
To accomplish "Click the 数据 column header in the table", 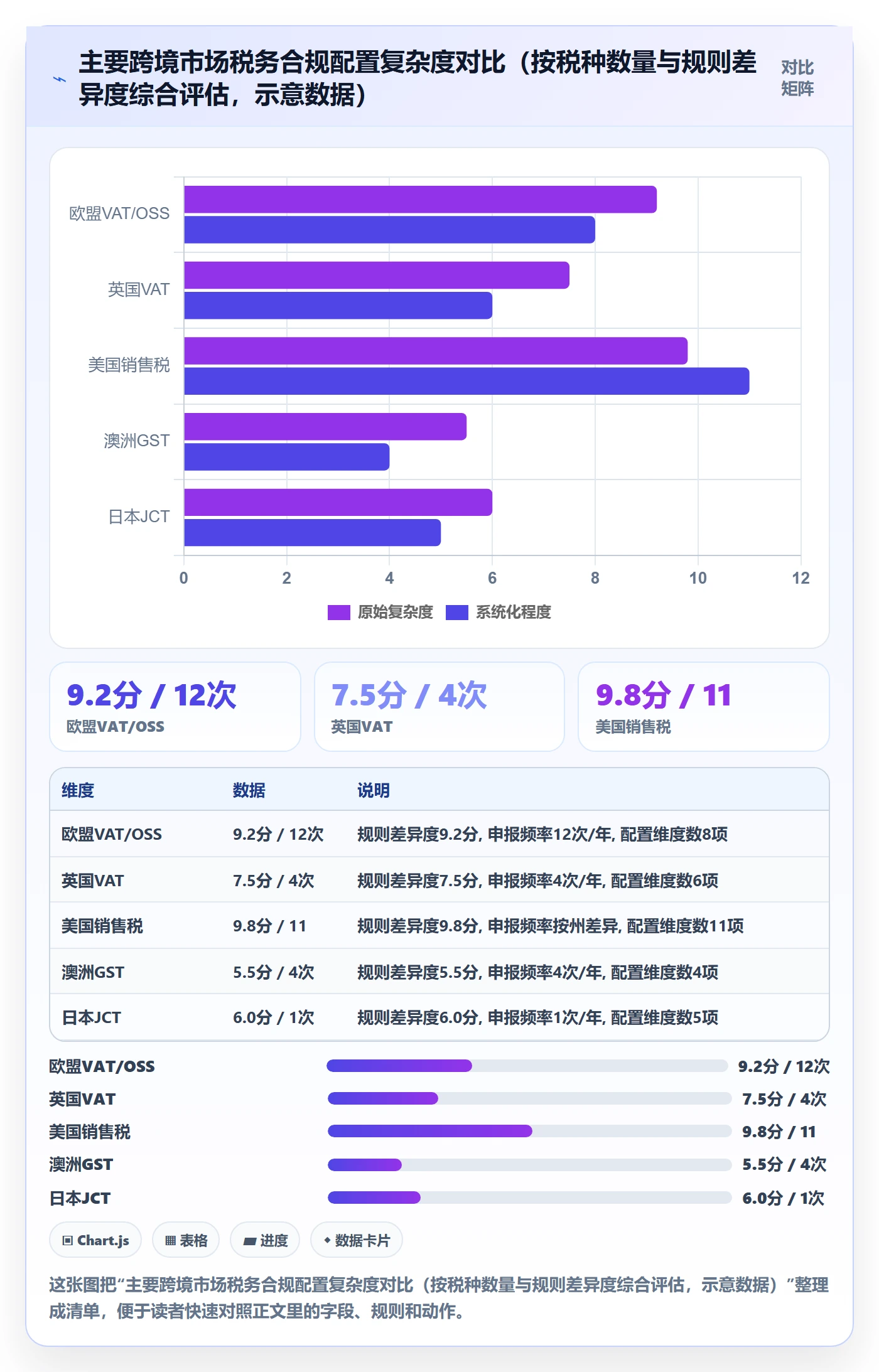I will [x=249, y=790].
